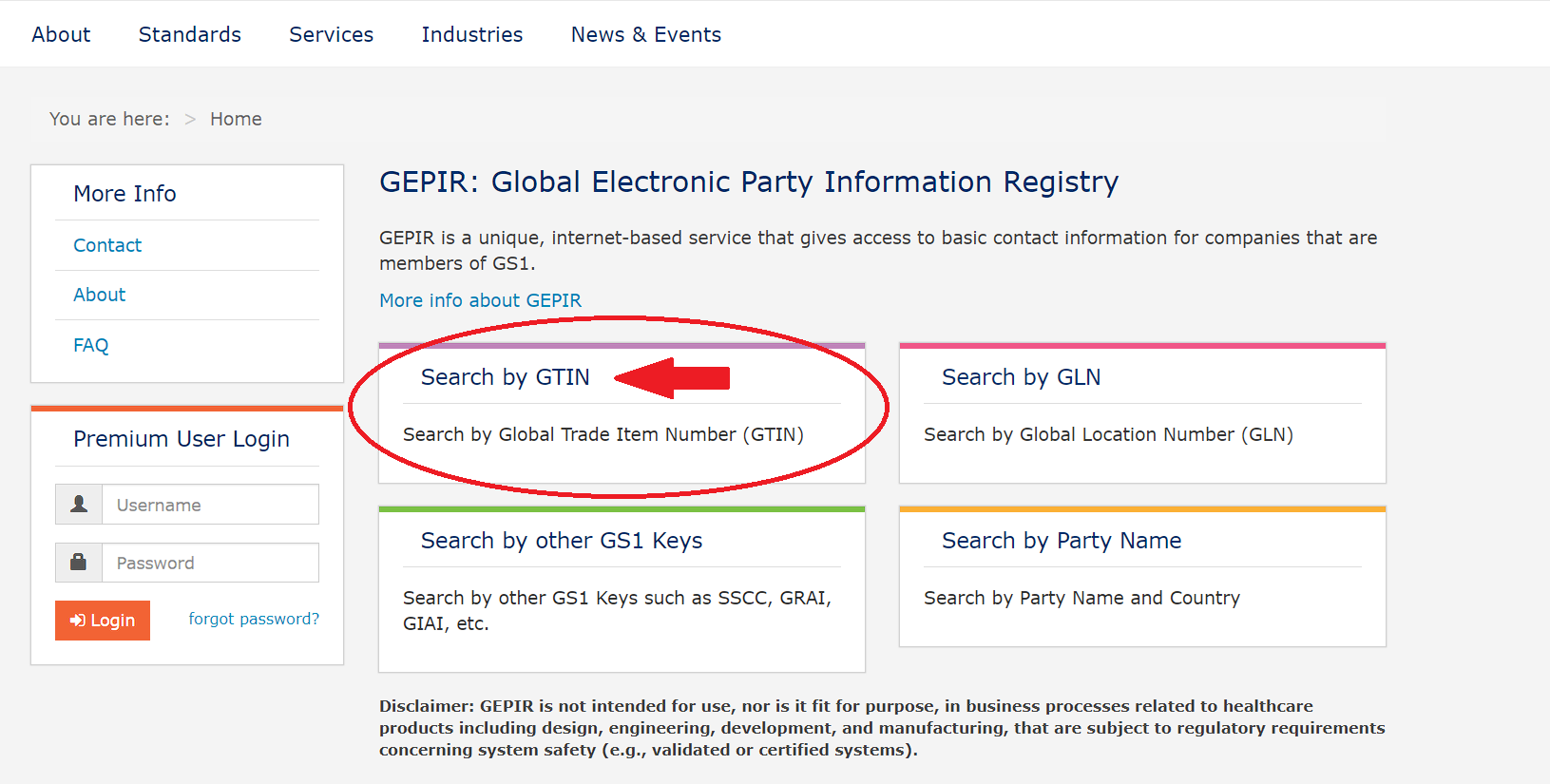View the FAQ sidebar link
Screen dimensions: 1550x784
coord(91,345)
